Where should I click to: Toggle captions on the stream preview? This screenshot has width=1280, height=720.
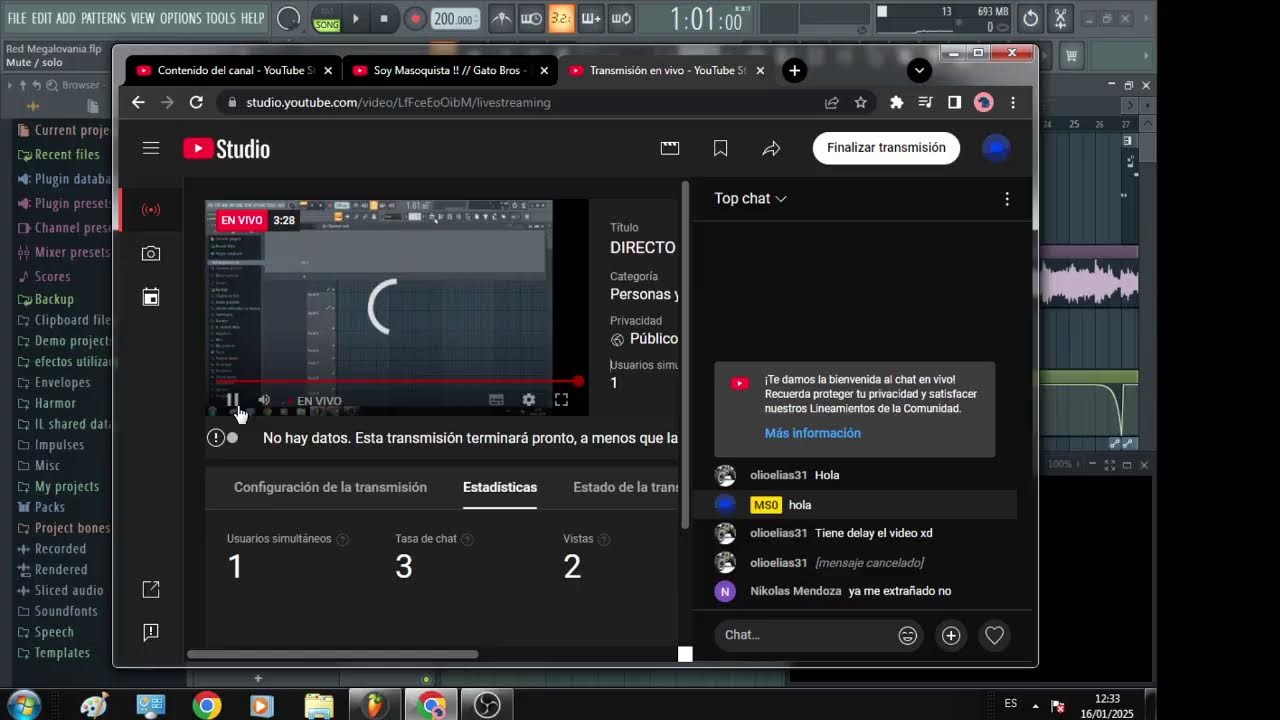(x=496, y=400)
